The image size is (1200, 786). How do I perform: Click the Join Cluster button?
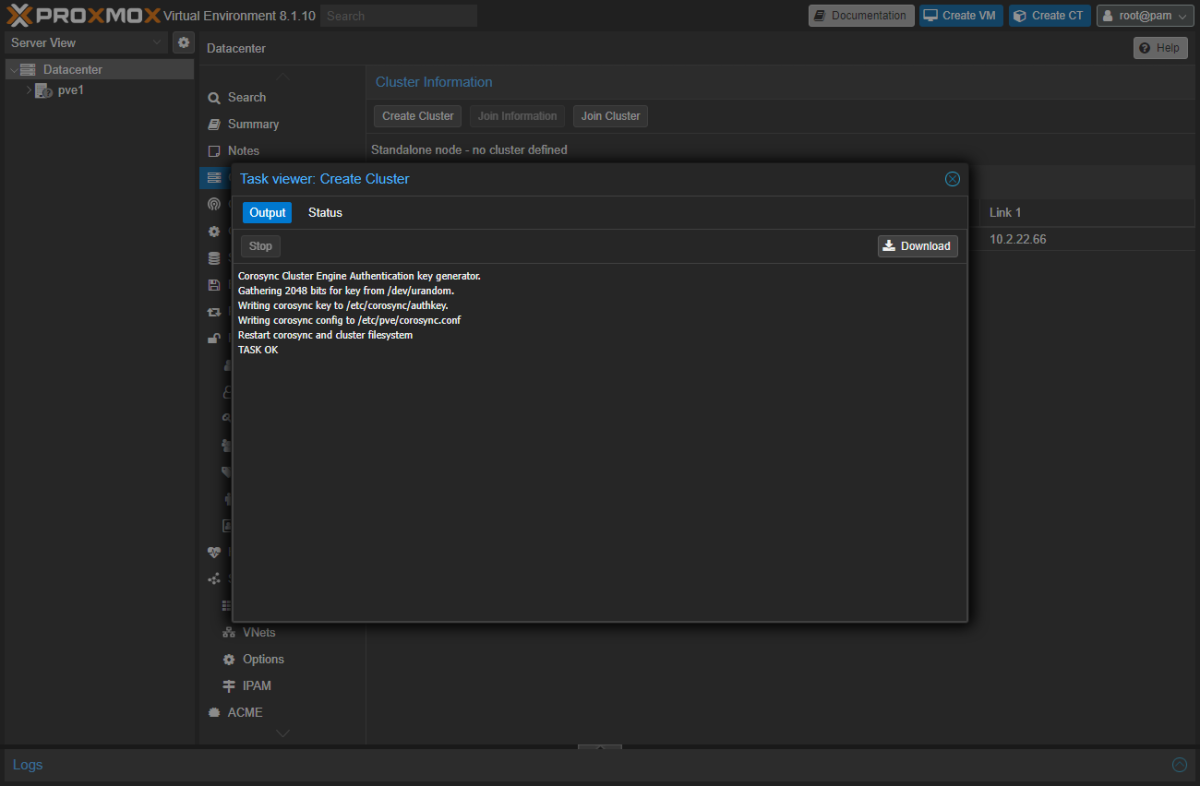(x=610, y=116)
